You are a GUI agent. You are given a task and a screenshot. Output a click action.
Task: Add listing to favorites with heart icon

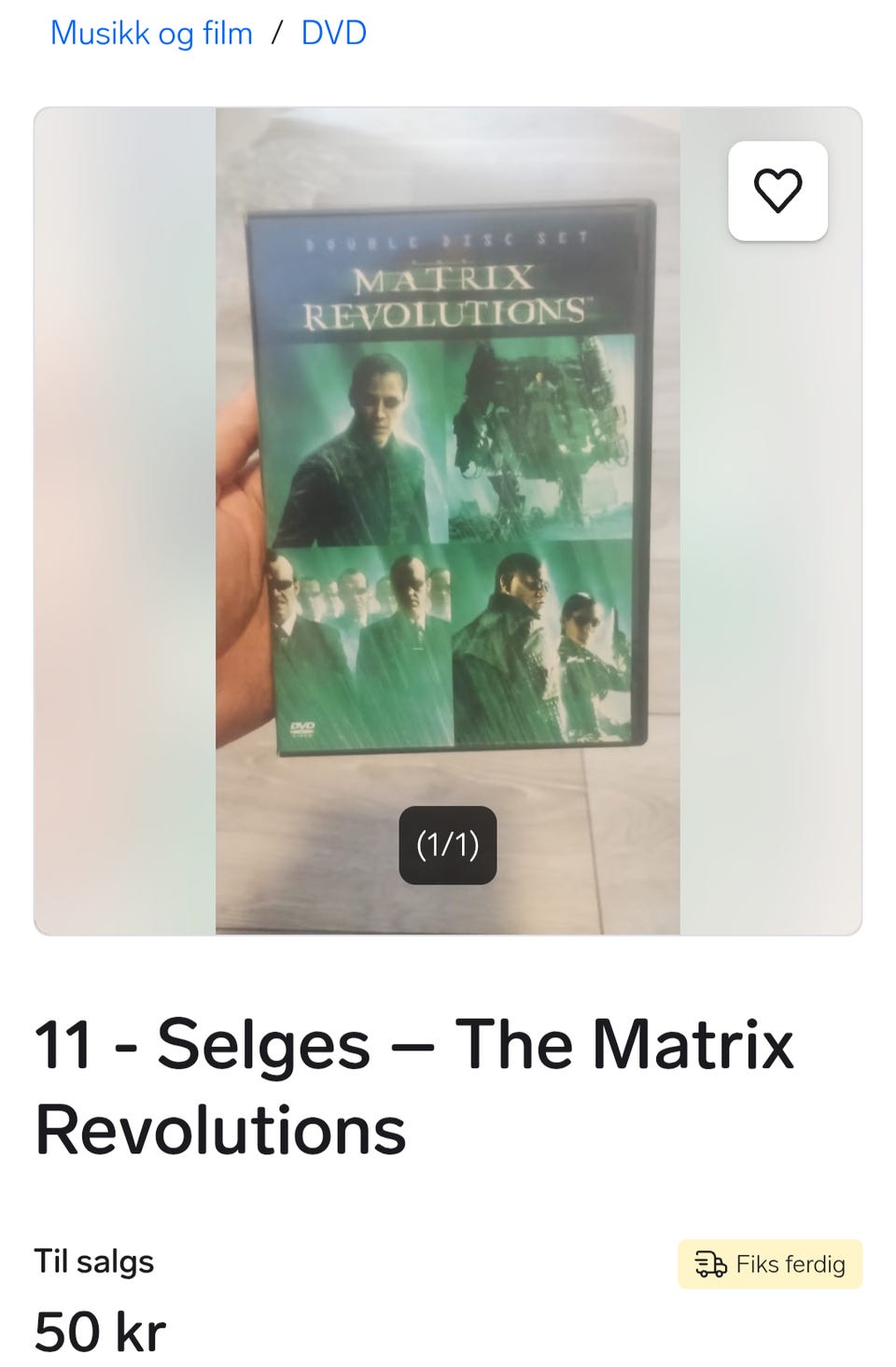777,190
